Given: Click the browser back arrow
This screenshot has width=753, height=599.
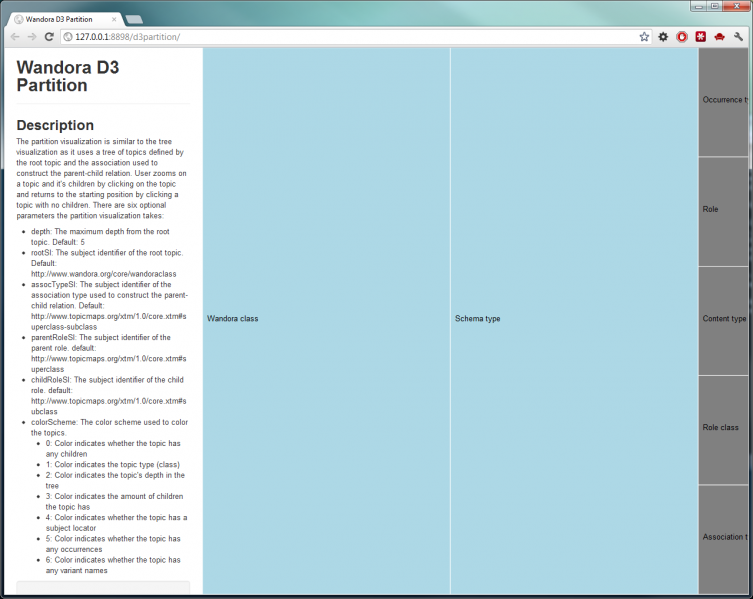Looking at the screenshot, I should [15, 37].
